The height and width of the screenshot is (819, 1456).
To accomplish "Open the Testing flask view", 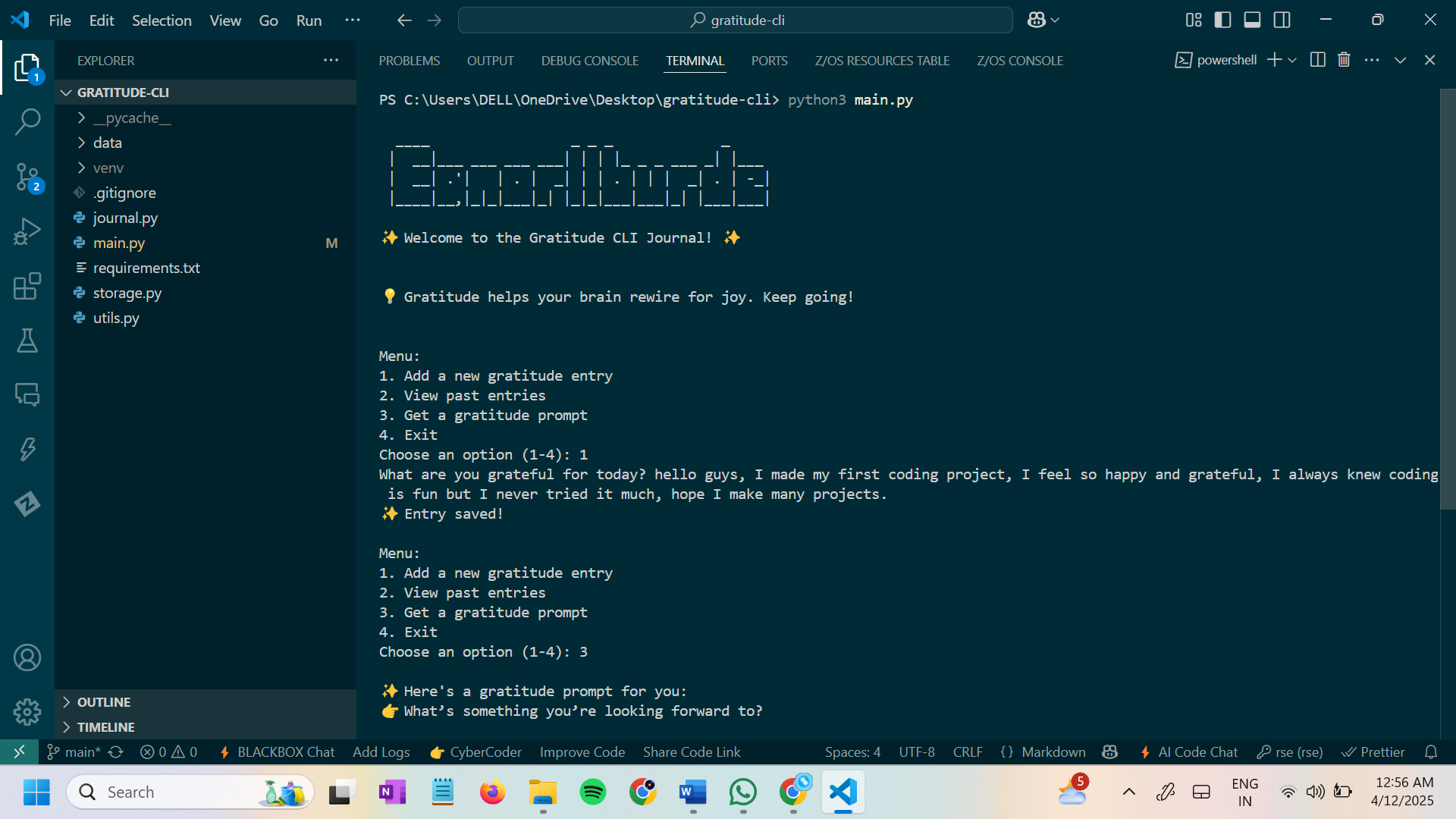I will point(27,340).
